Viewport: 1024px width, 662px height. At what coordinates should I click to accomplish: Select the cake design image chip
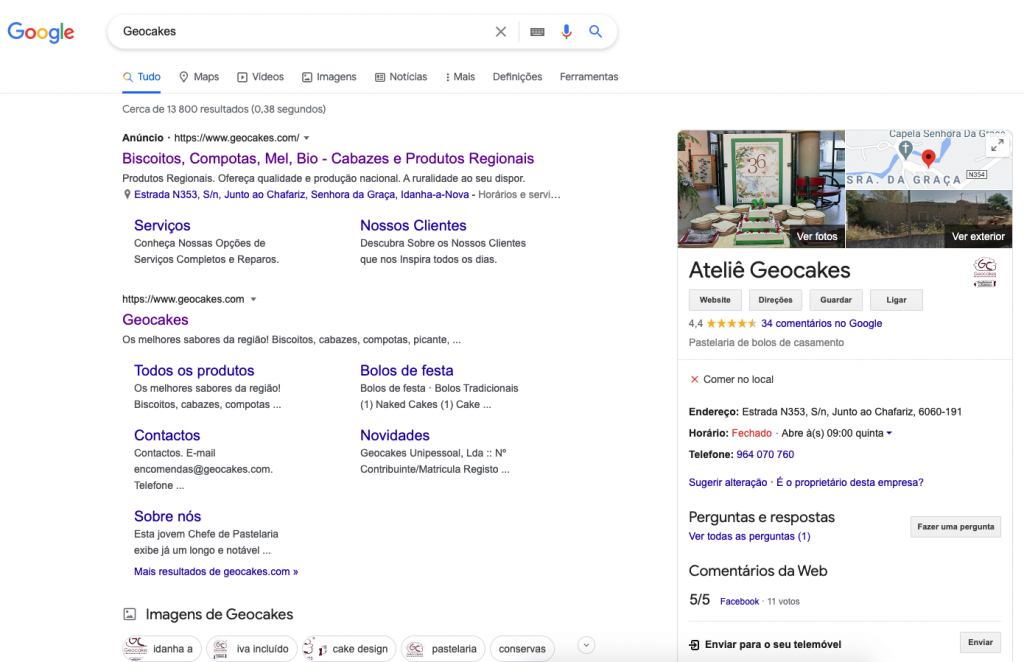[349, 648]
